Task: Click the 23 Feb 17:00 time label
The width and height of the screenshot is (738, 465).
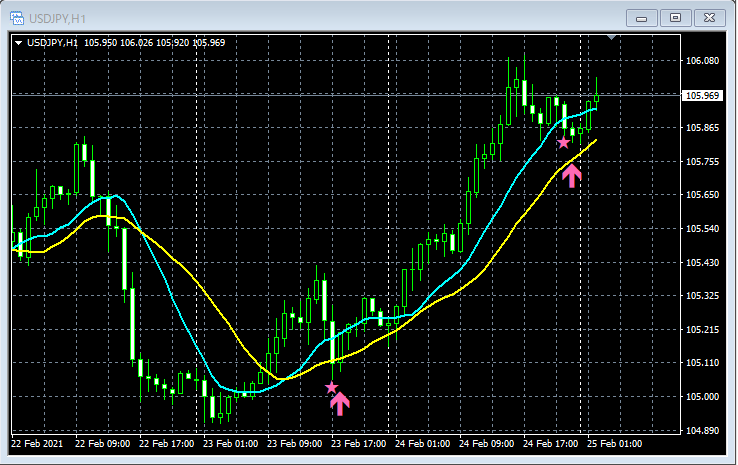Action: [359, 444]
